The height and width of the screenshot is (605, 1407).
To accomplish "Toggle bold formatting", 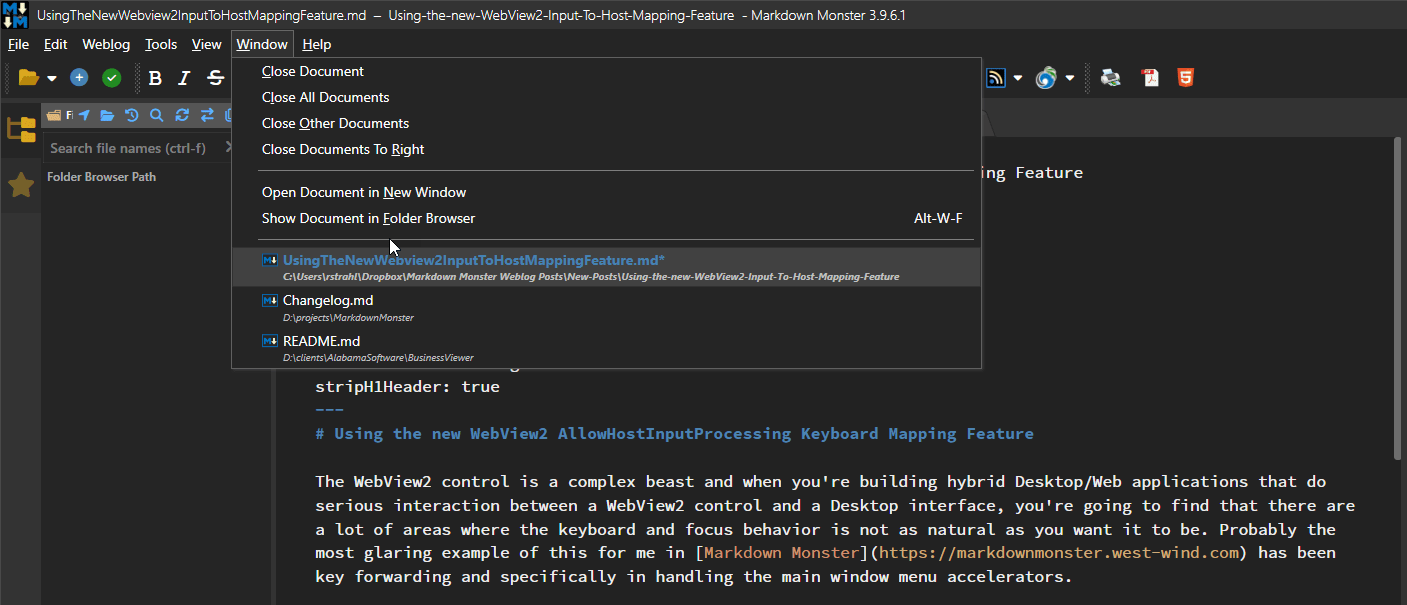I will point(155,78).
